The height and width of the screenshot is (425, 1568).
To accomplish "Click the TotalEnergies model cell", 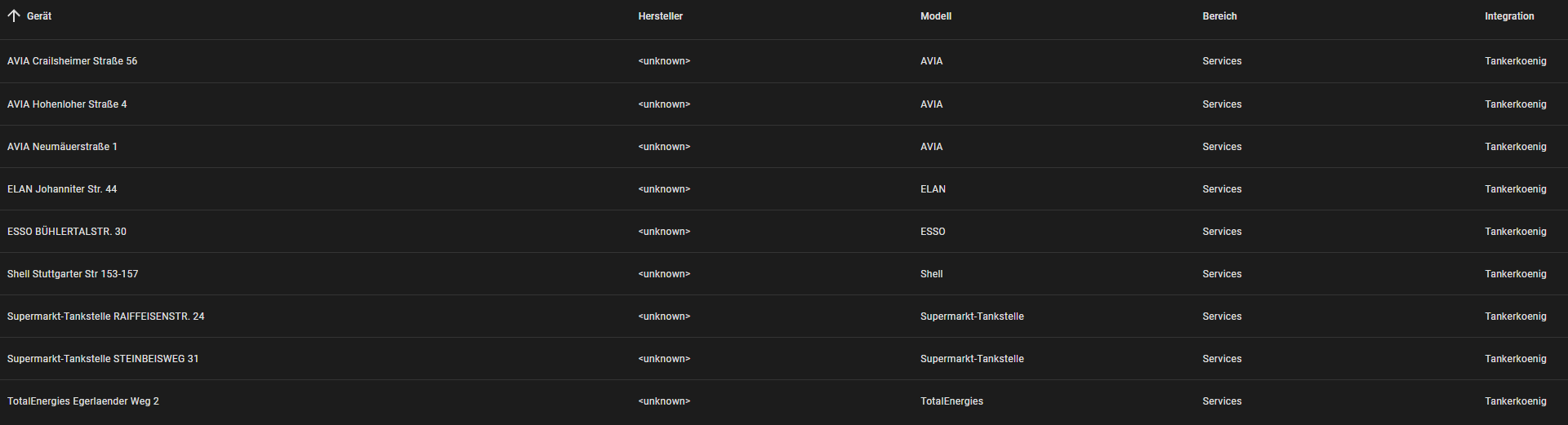I will (951, 401).
